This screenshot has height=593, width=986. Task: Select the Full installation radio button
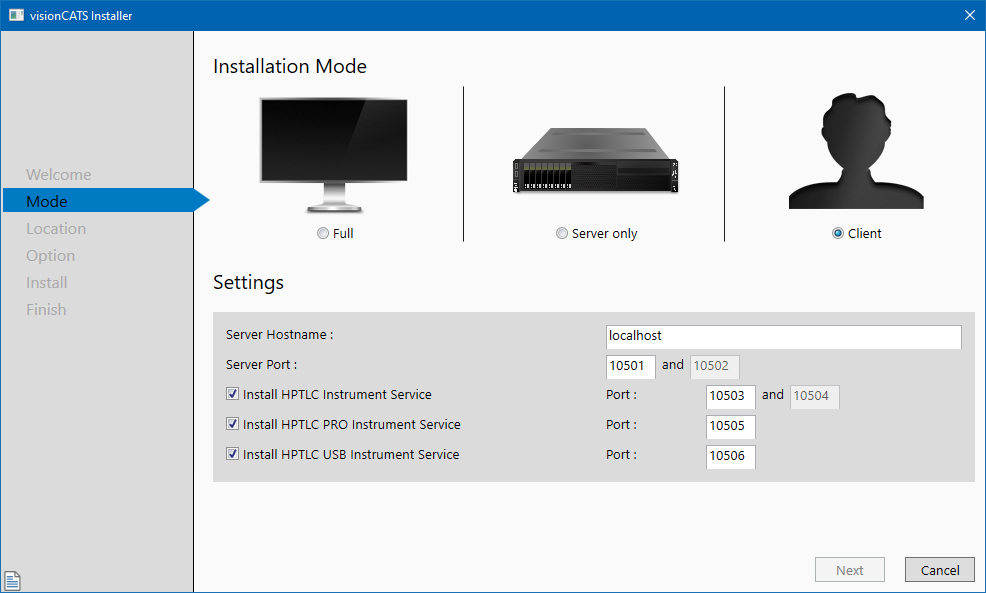click(x=322, y=233)
